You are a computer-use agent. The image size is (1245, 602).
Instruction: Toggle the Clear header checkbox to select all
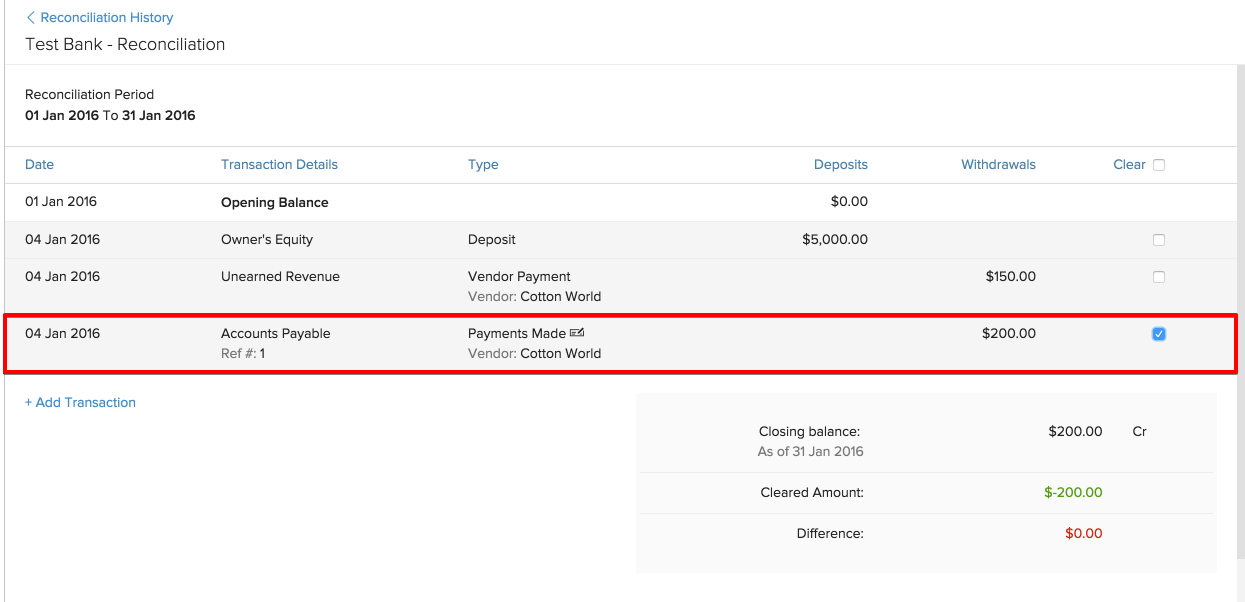click(x=1159, y=164)
